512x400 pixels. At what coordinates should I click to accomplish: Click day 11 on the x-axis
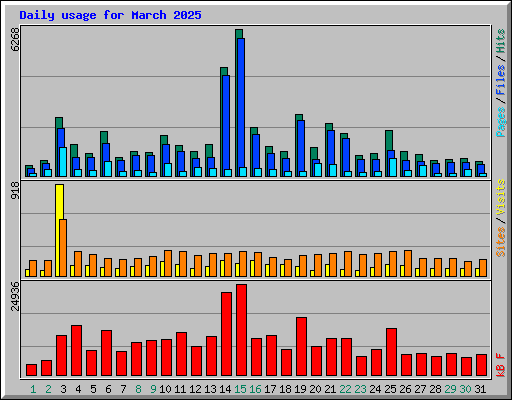pos(180,389)
